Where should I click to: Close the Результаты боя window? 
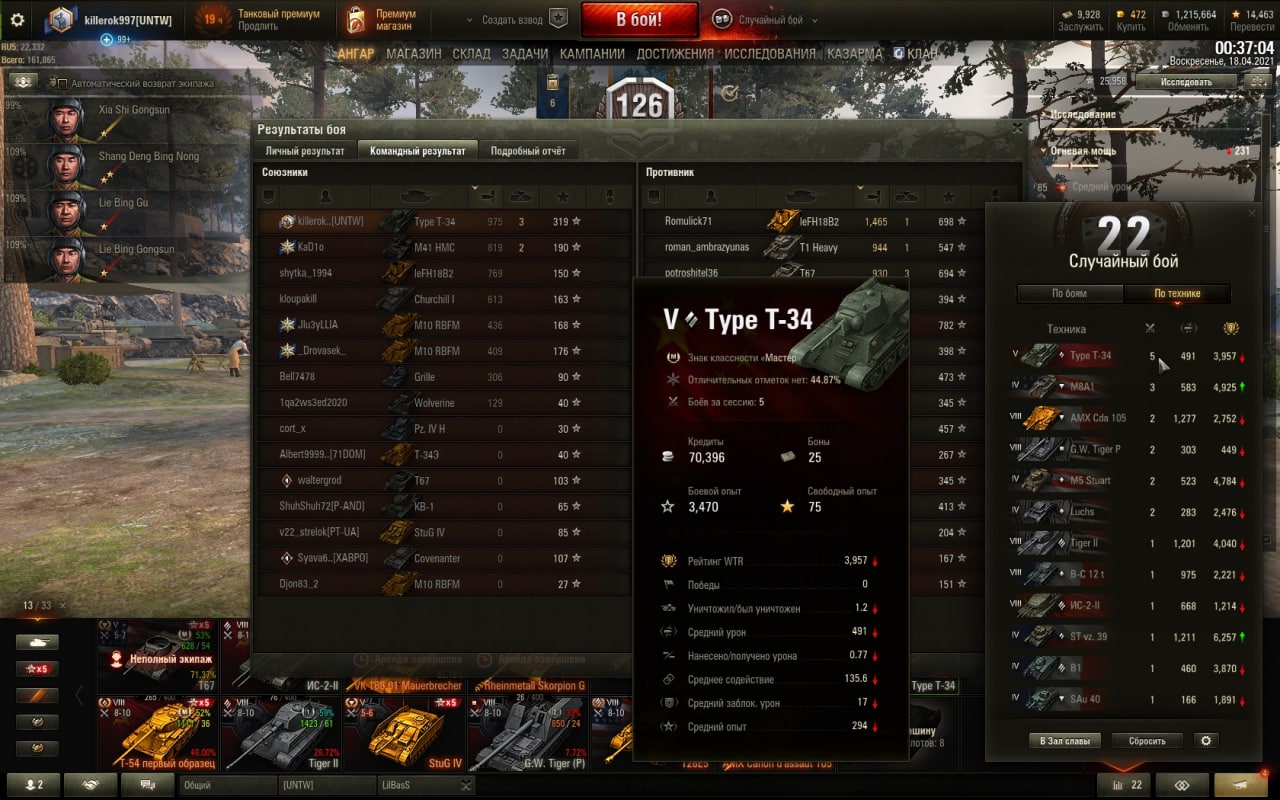(1017, 128)
